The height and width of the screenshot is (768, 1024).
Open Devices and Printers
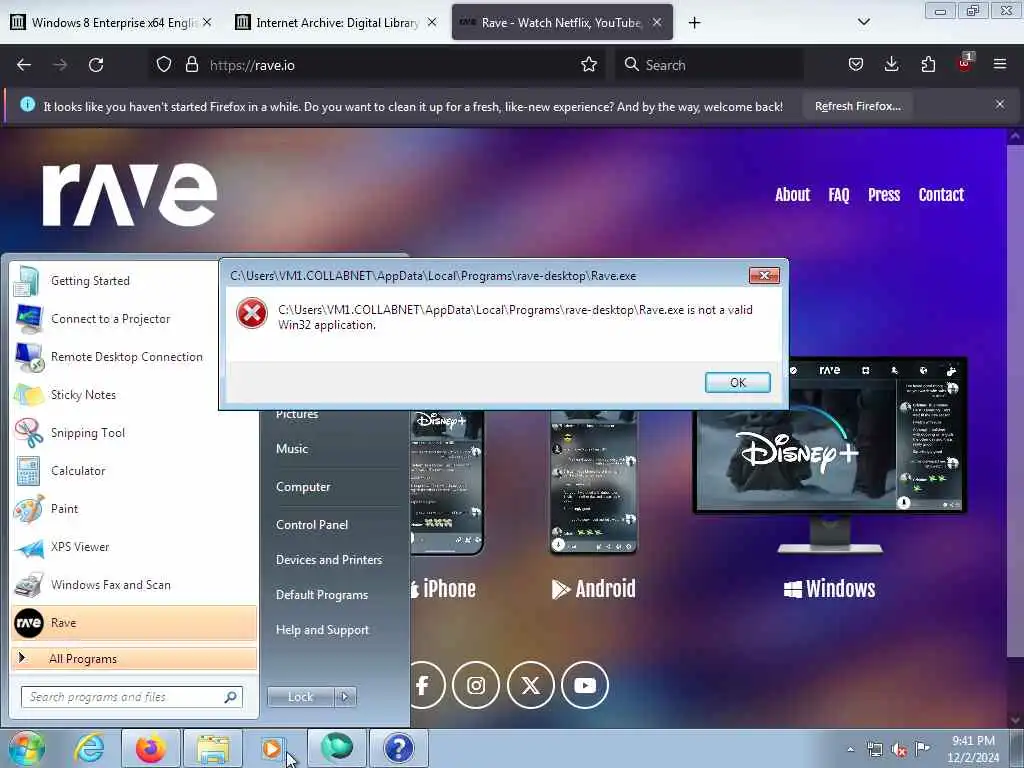[328, 560]
